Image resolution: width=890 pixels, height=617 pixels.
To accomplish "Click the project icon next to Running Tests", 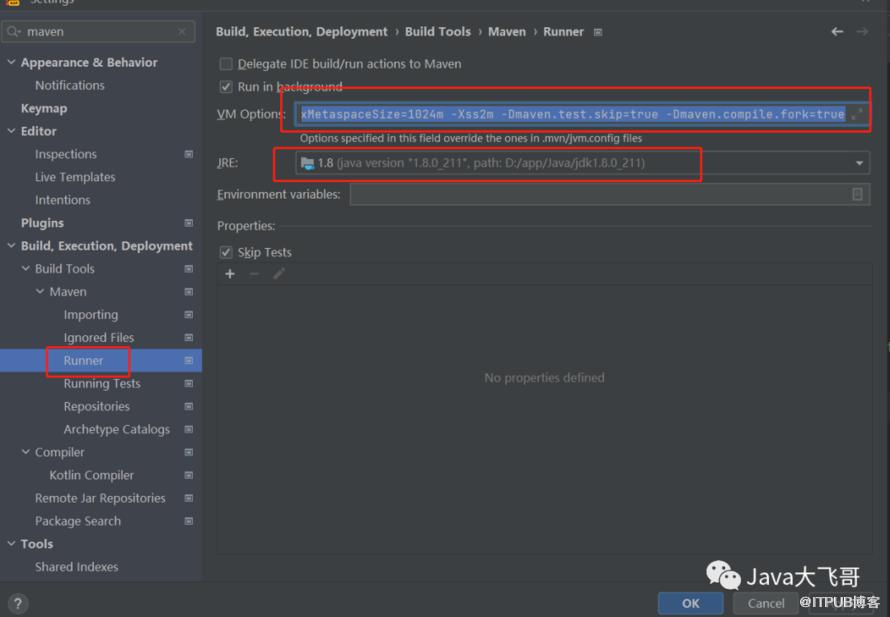I will [x=188, y=384].
